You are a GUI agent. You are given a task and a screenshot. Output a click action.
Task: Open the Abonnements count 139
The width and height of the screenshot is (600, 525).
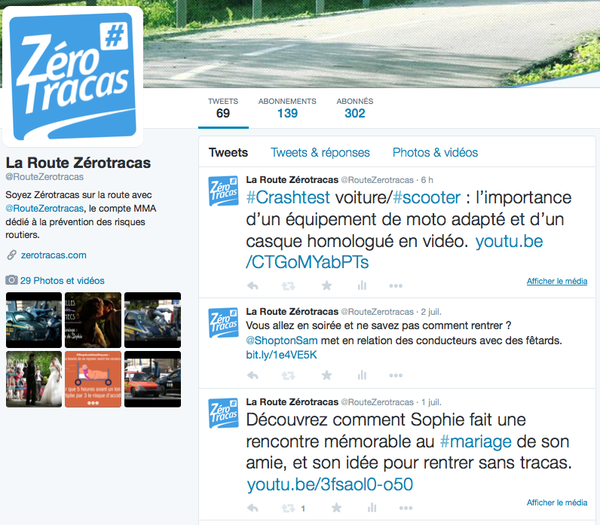287,108
